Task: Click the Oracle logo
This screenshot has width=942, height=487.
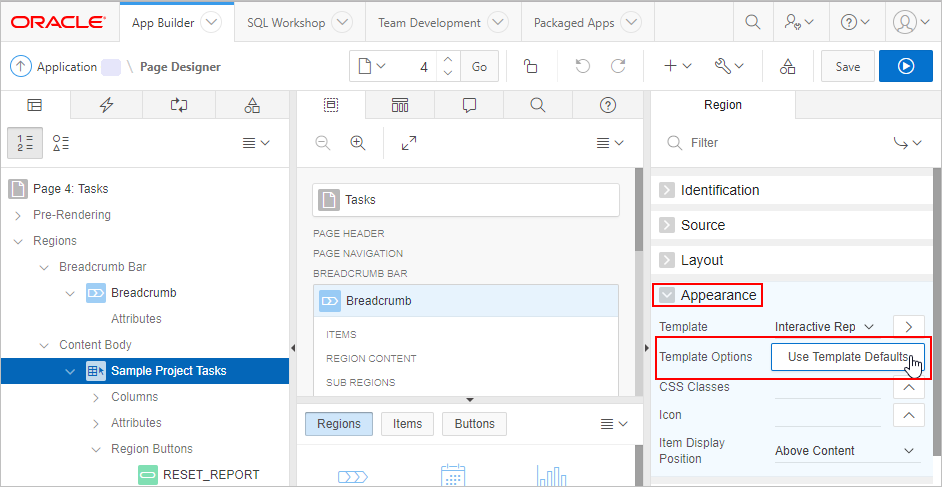Action: pyautogui.click(x=58, y=22)
